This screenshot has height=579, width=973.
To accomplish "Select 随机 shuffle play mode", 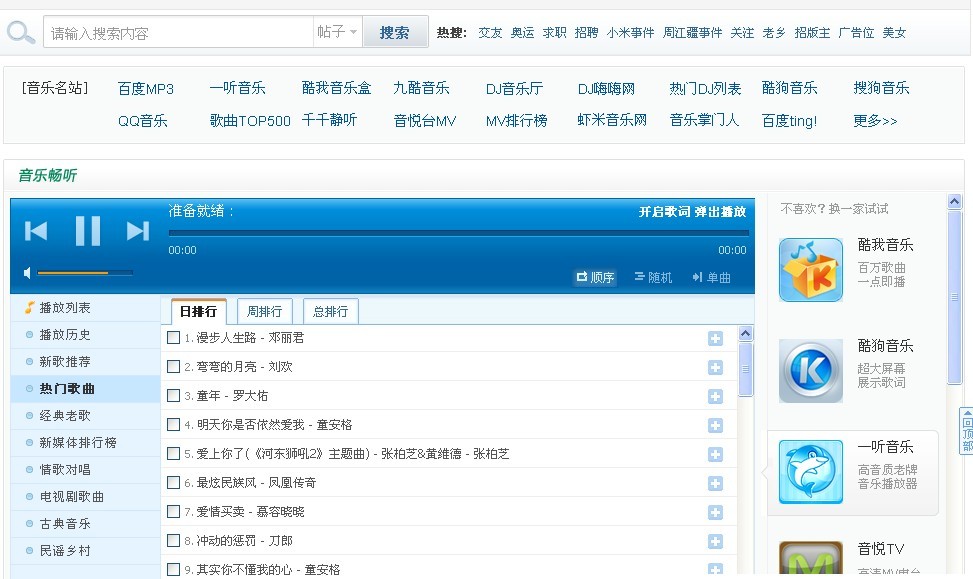I will pos(653,277).
